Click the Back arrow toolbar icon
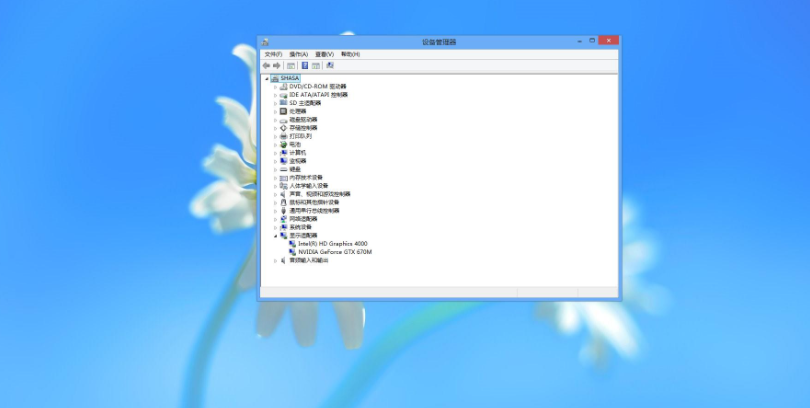Viewport: 810px width, 408px height. point(266,65)
